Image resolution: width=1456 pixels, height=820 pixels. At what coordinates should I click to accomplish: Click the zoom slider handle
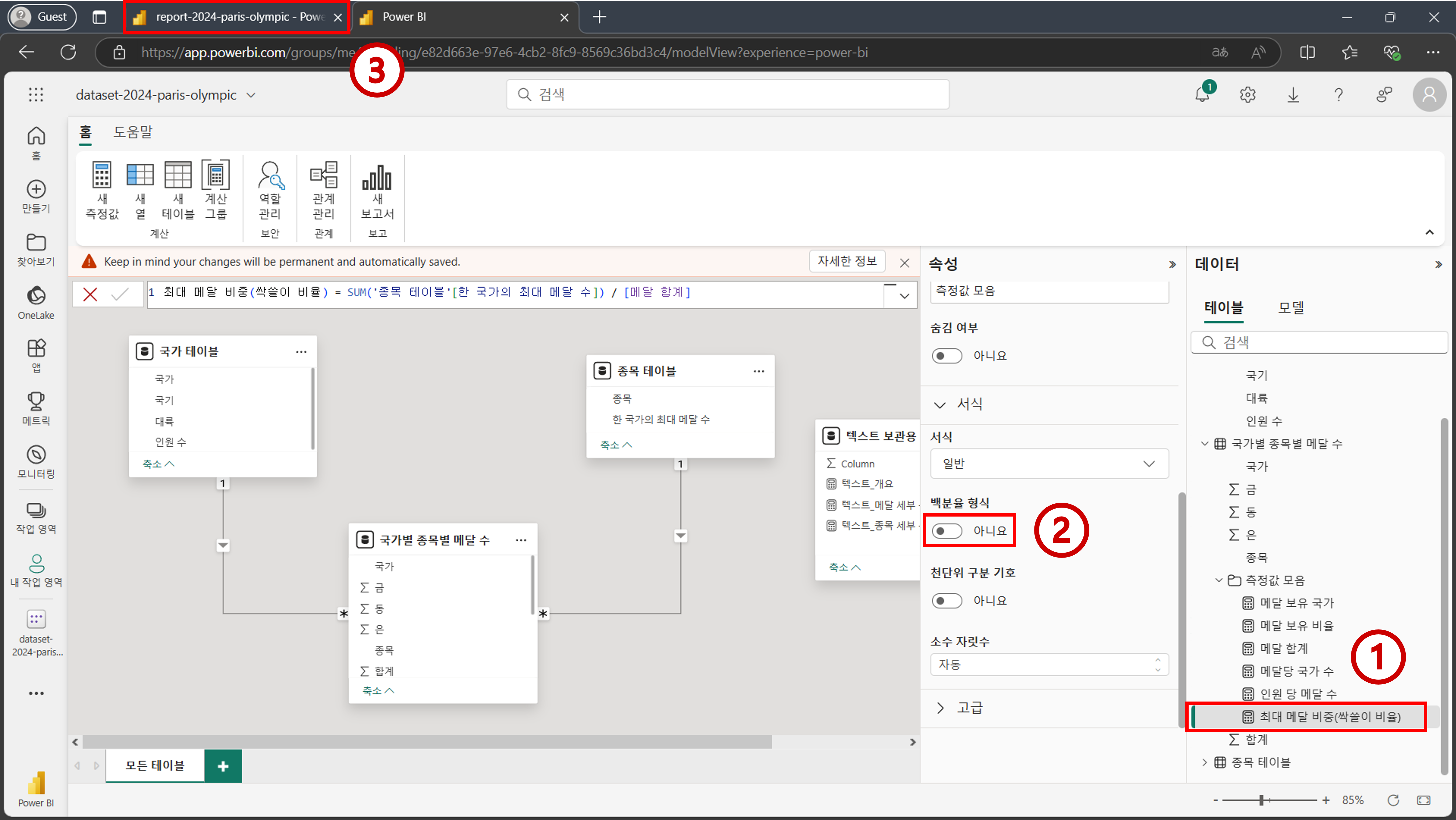click(x=1261, y=800)
